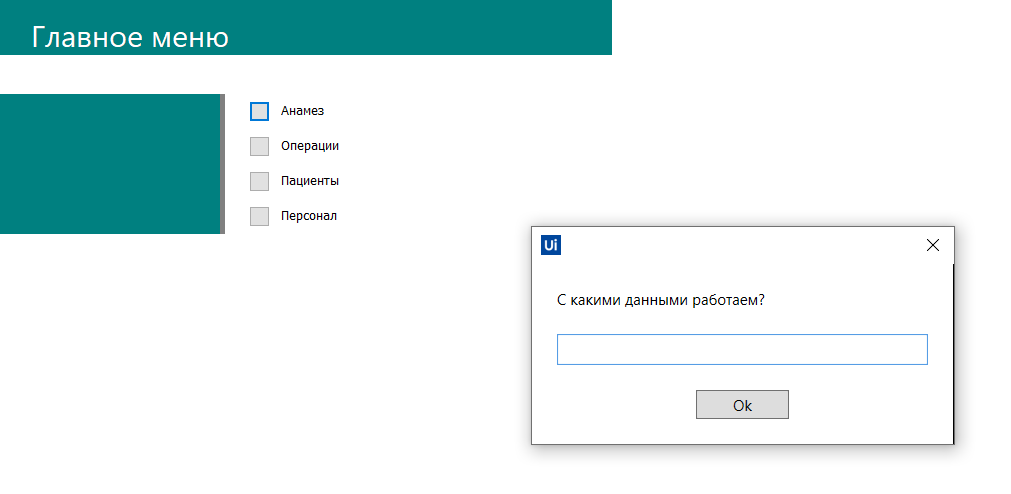Select the Операции label text
1011x494 pixels.
pyautogui.click(x=310, y=146)
